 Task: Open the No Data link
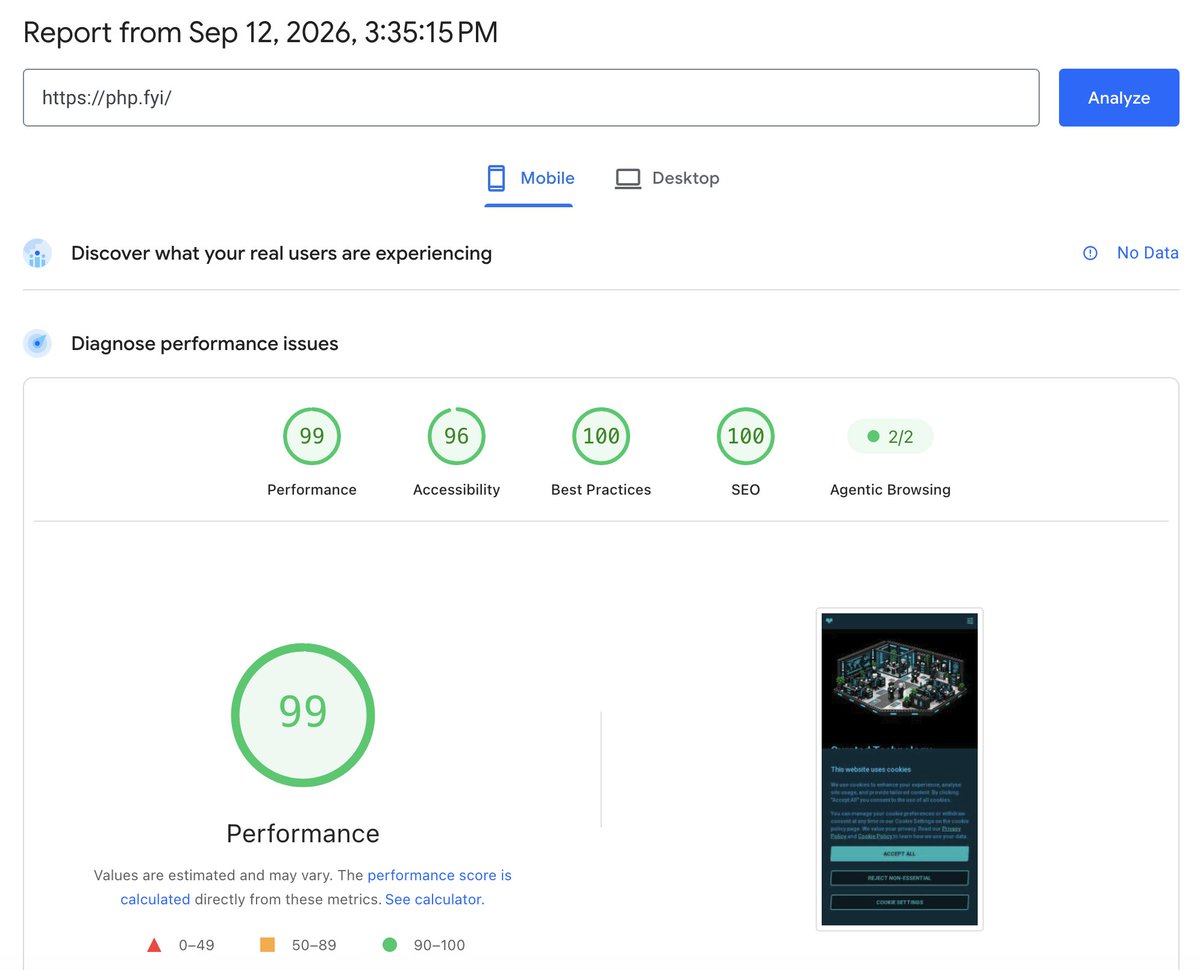(x=1147, y=253)
